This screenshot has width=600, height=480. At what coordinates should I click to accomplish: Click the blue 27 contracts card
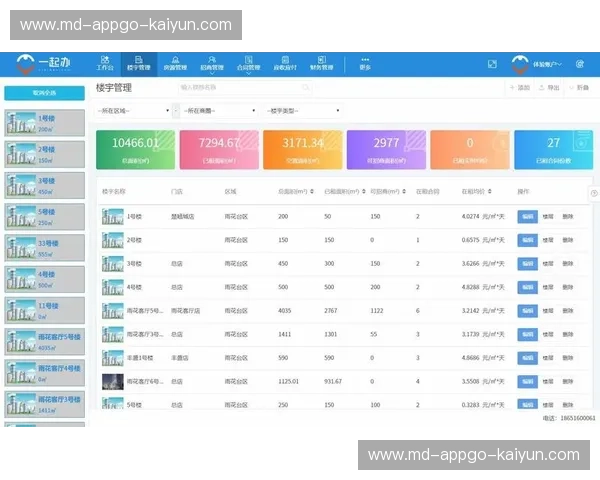click(554, 150)
